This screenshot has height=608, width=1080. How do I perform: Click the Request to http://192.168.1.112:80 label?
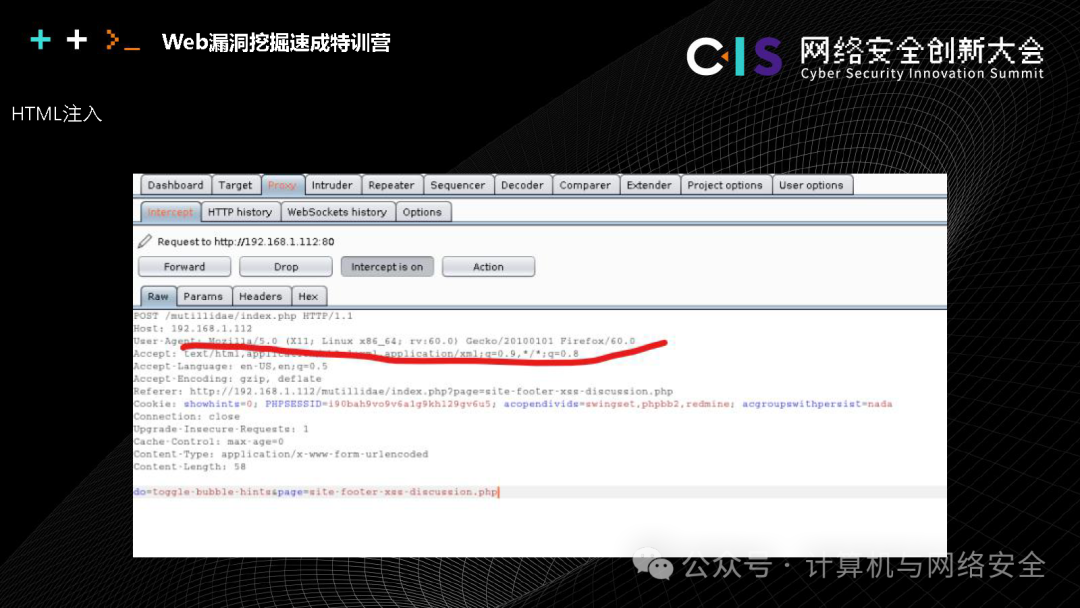246,242
